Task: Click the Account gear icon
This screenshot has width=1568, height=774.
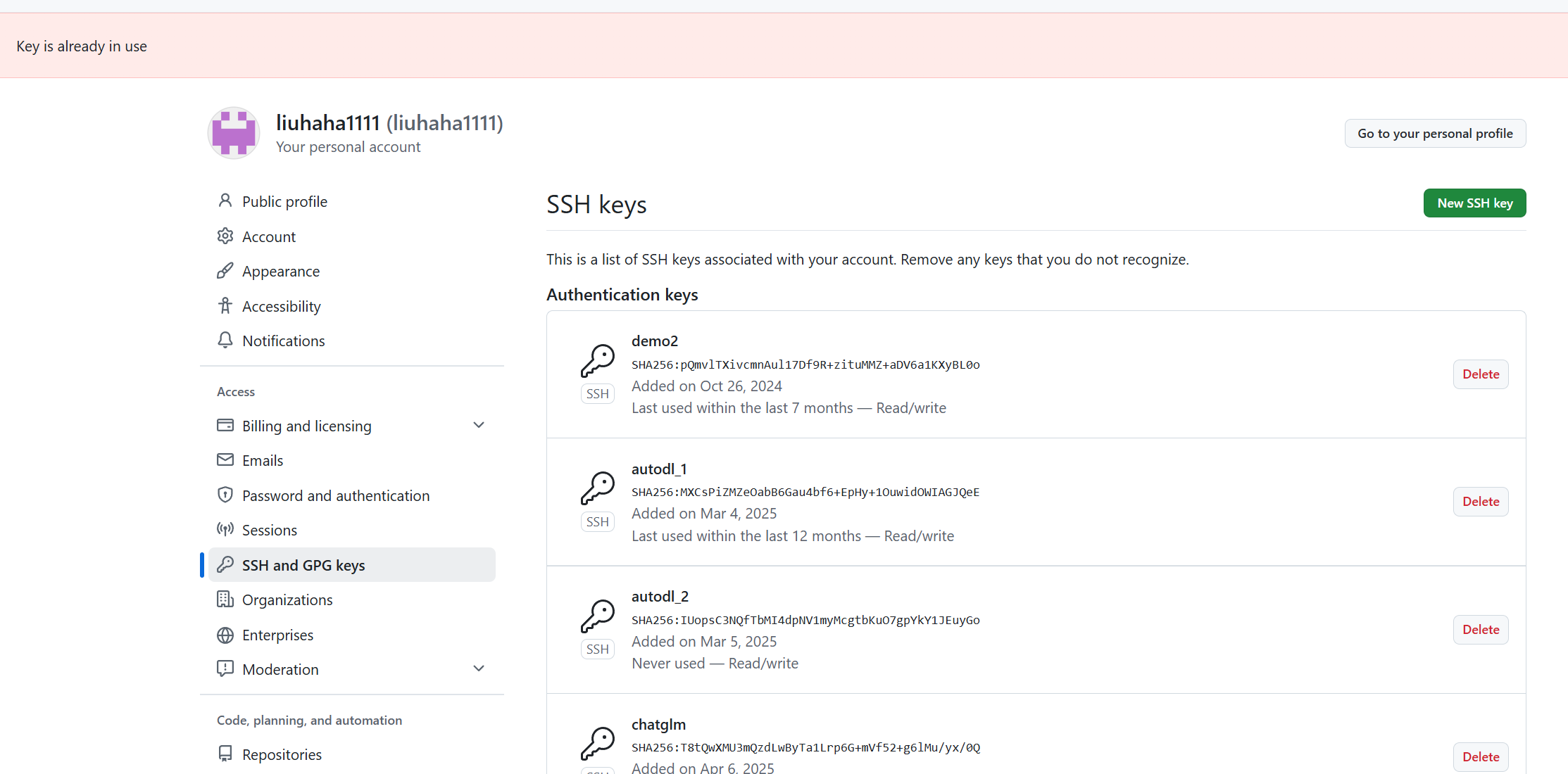Action: [x=225, y=236]
